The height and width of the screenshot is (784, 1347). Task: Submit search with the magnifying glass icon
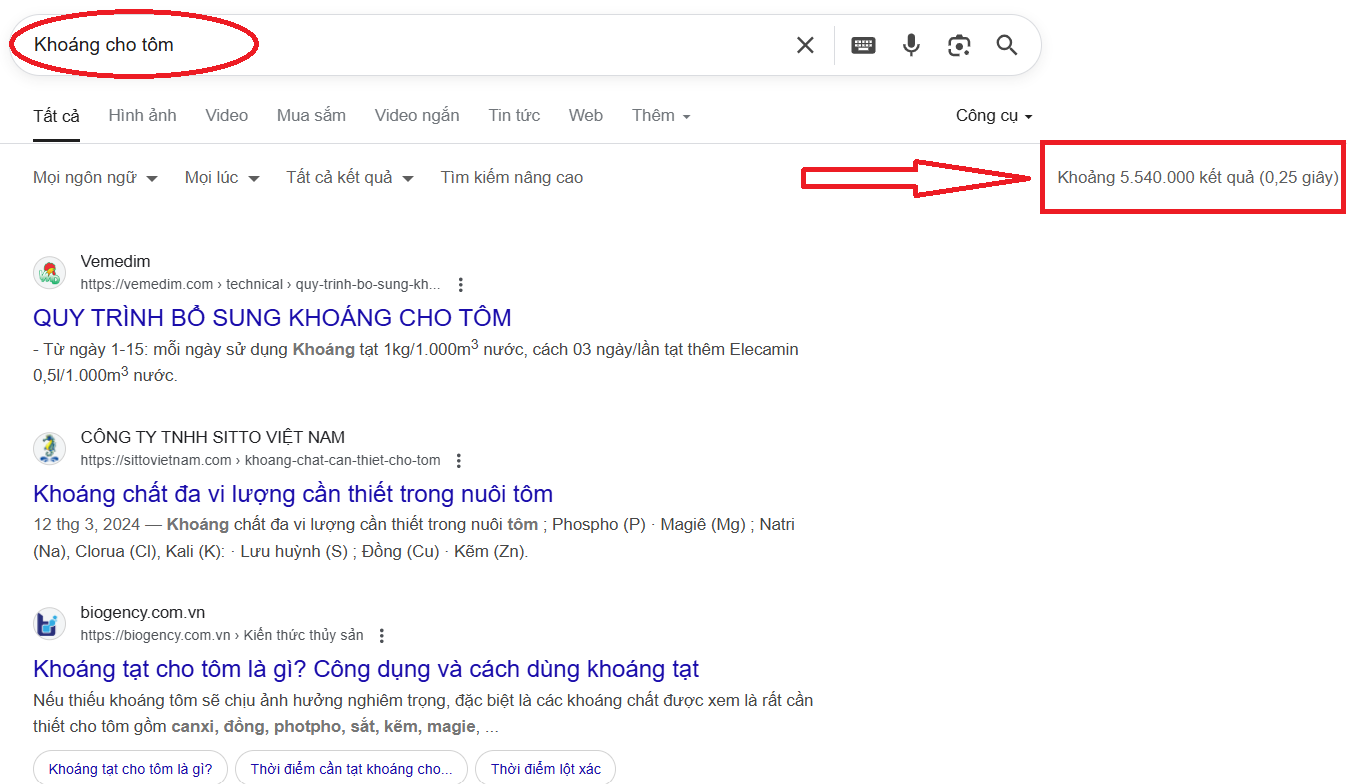coord(1007,45)
